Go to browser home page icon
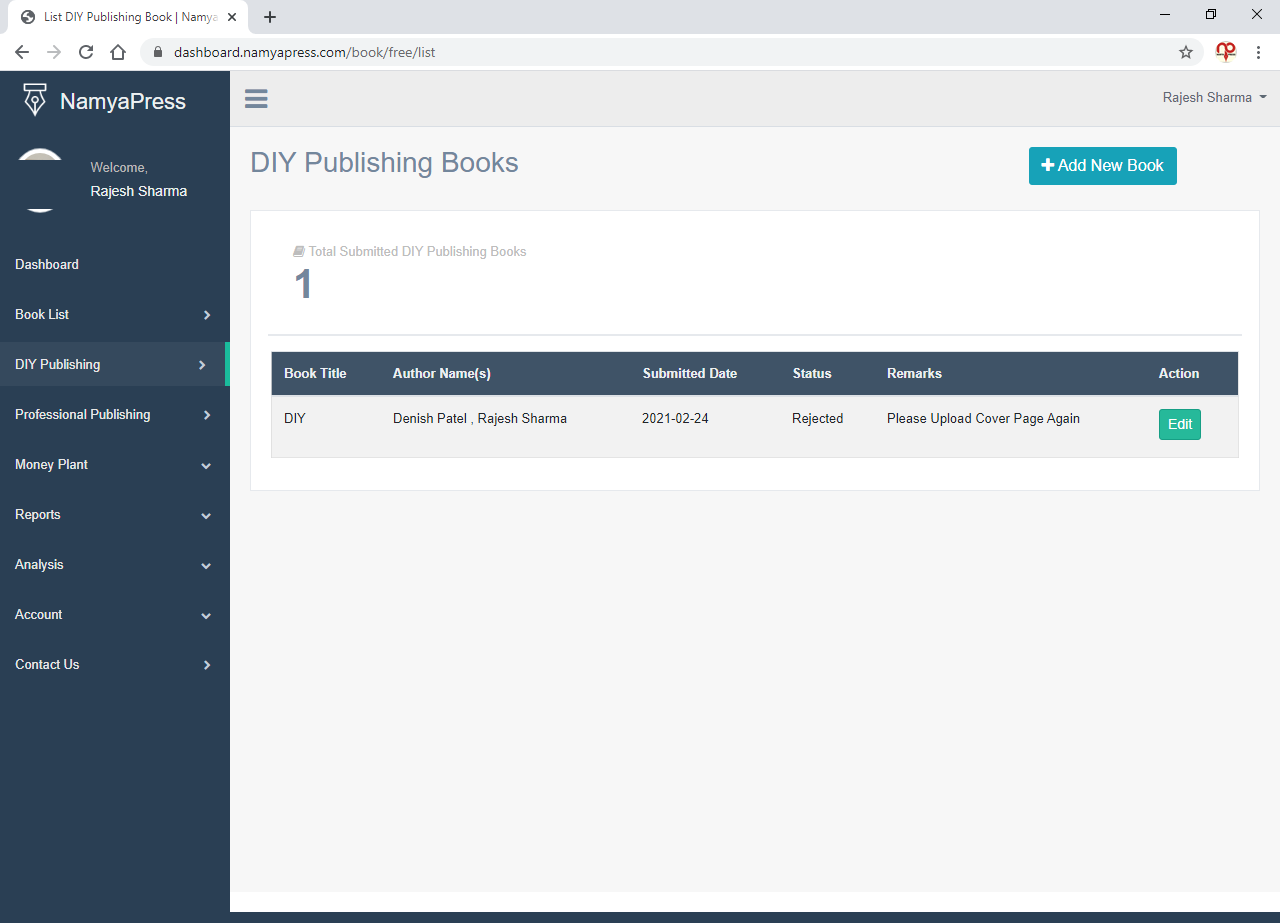The width and height of the screenshot is (1280, 923). tap(118, 52)
